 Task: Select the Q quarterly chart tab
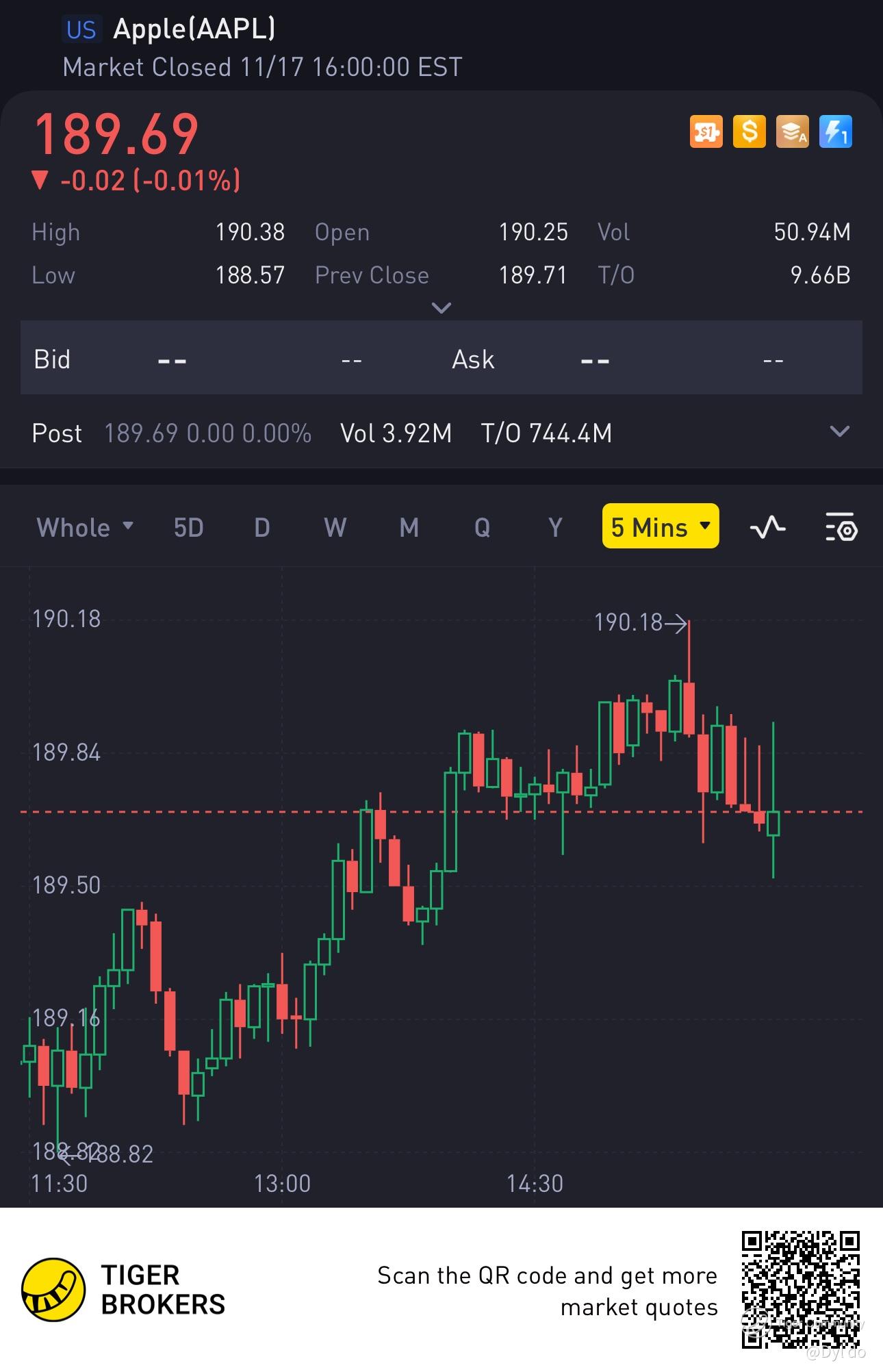click(482, 528)
